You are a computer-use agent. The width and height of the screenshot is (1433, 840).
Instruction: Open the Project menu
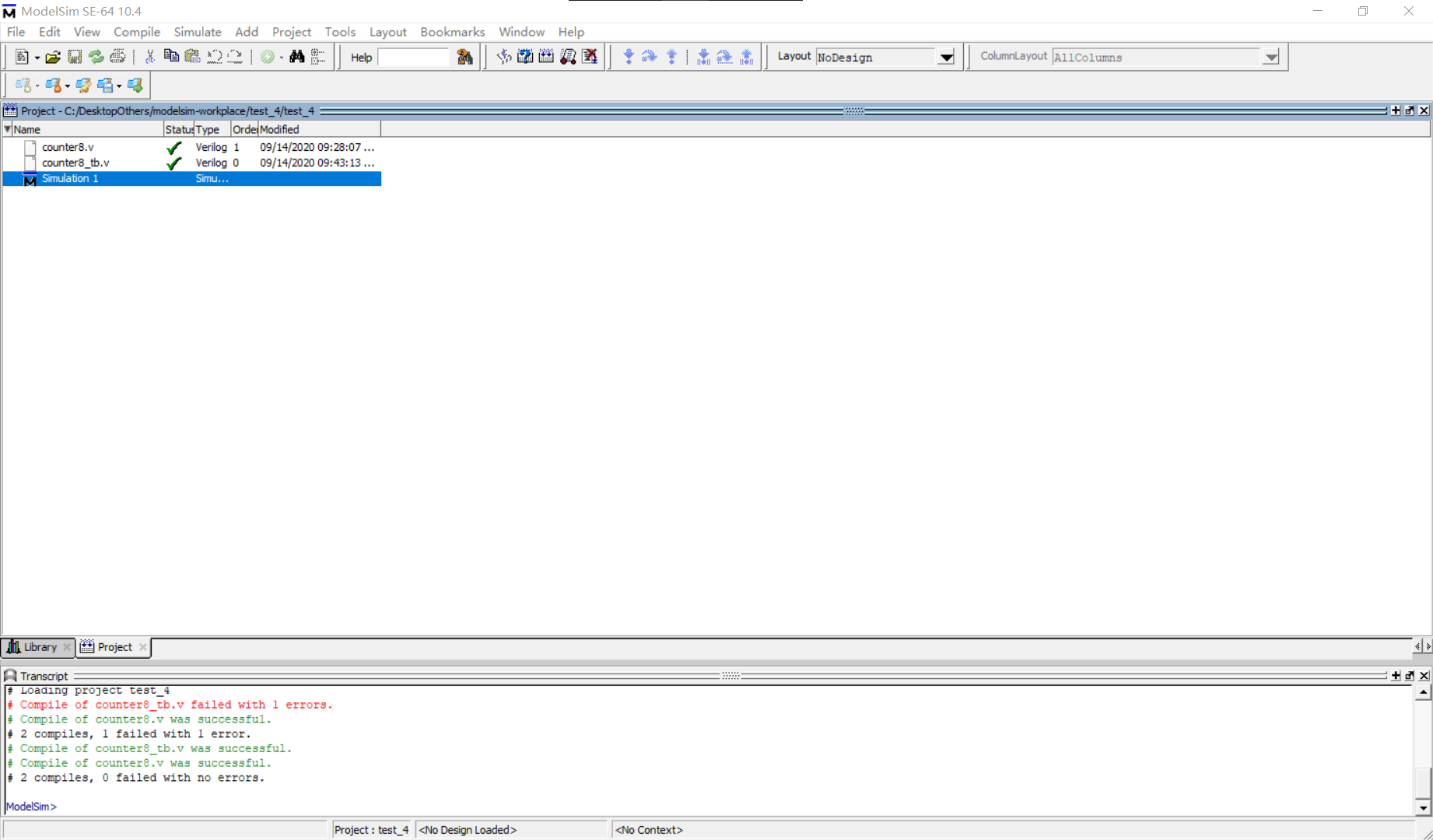click(292, 32)
